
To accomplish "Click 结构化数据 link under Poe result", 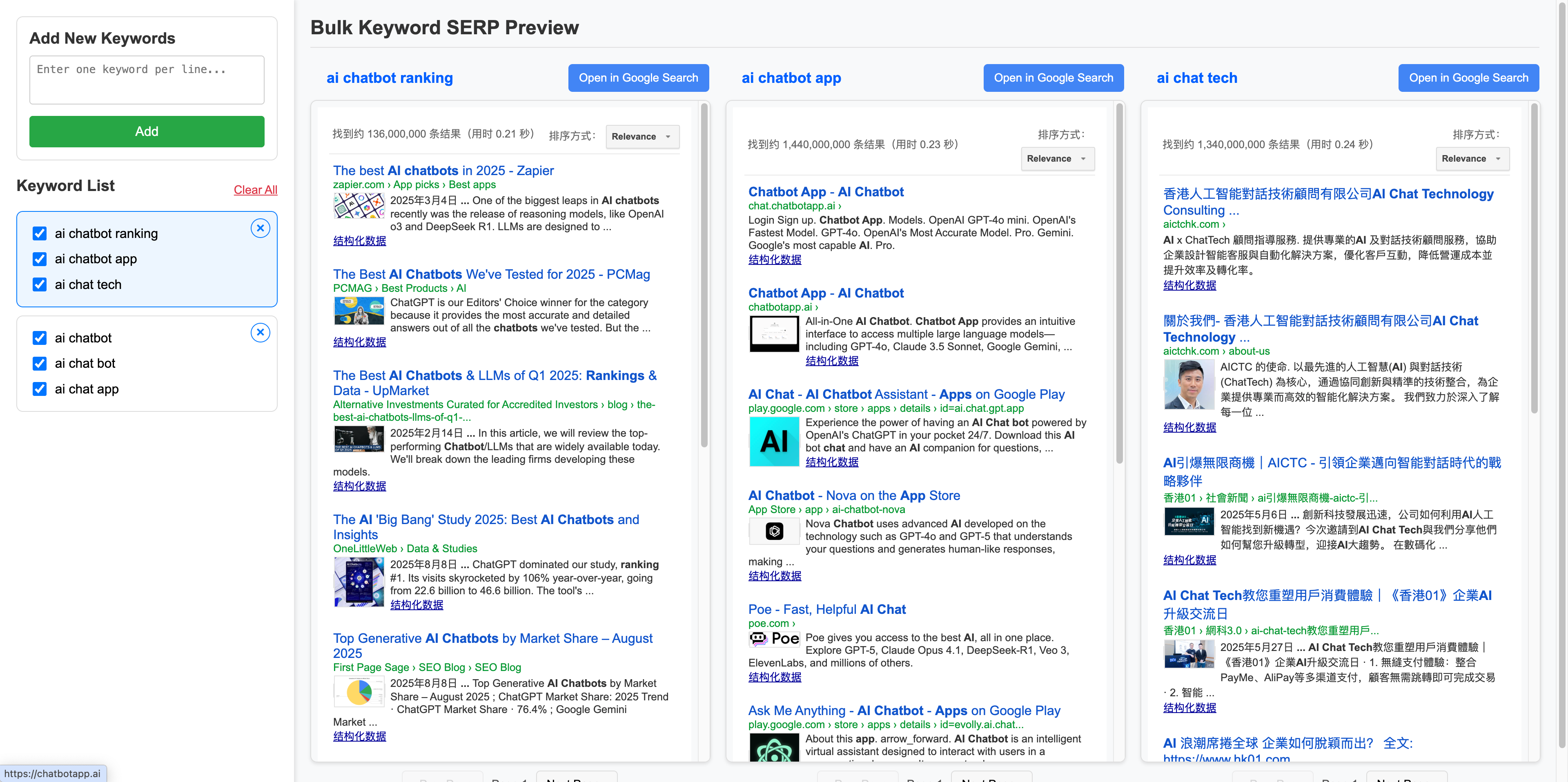I will [774, 677].
